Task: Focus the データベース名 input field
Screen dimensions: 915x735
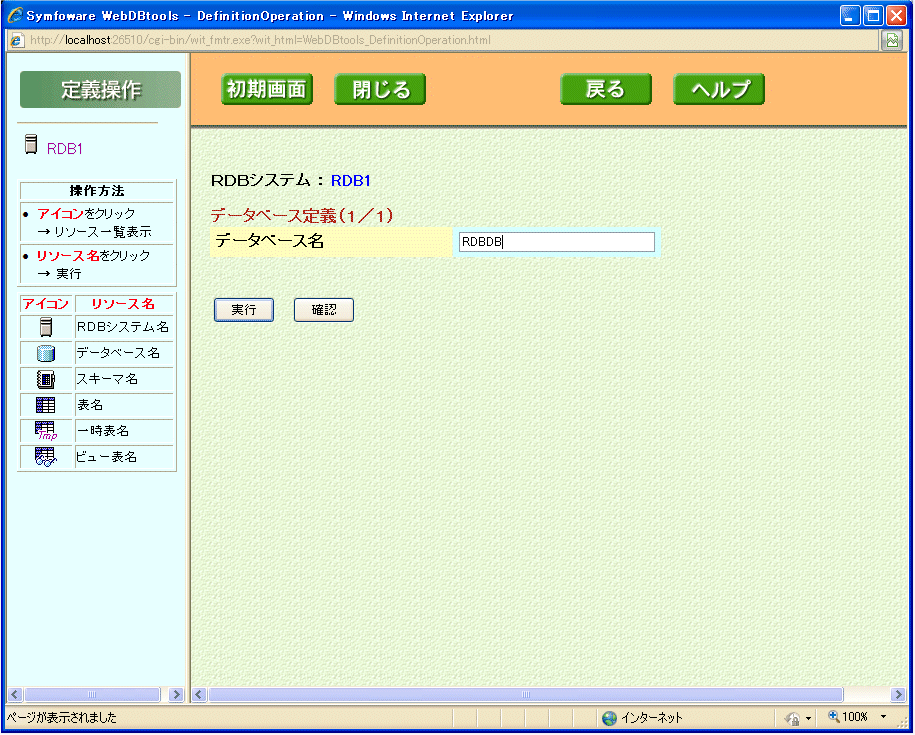Action: click(556, 242)
